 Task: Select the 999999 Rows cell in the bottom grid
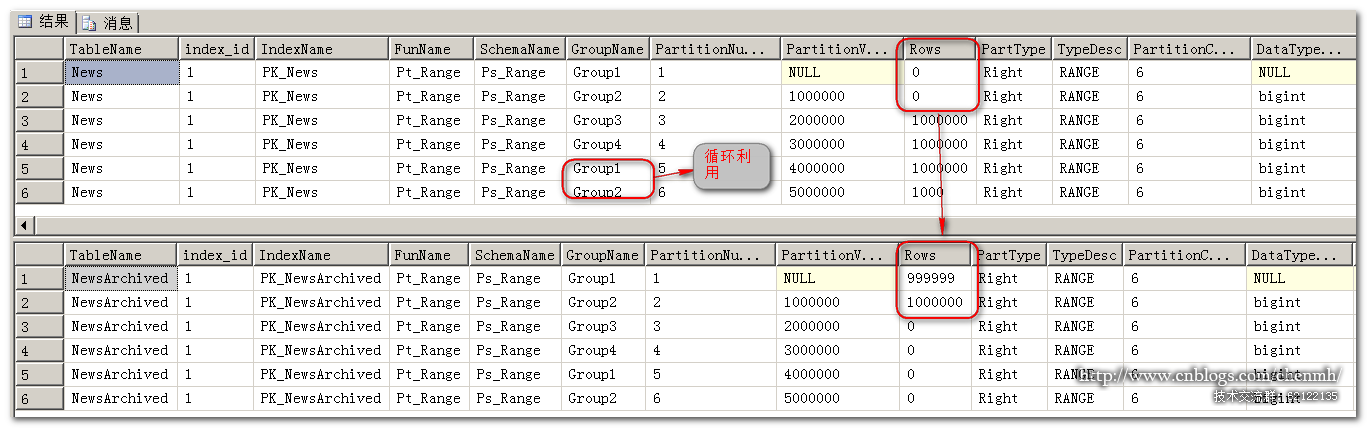tap(934, 279)
